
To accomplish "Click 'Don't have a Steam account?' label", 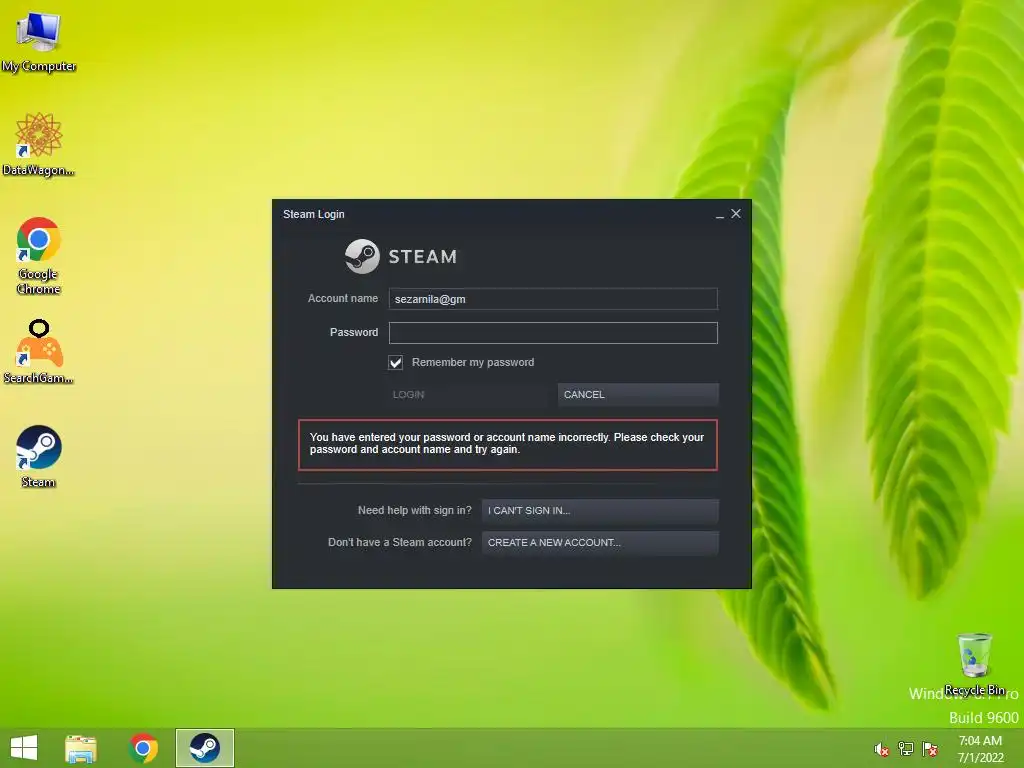I will click(x=400, y=543).
